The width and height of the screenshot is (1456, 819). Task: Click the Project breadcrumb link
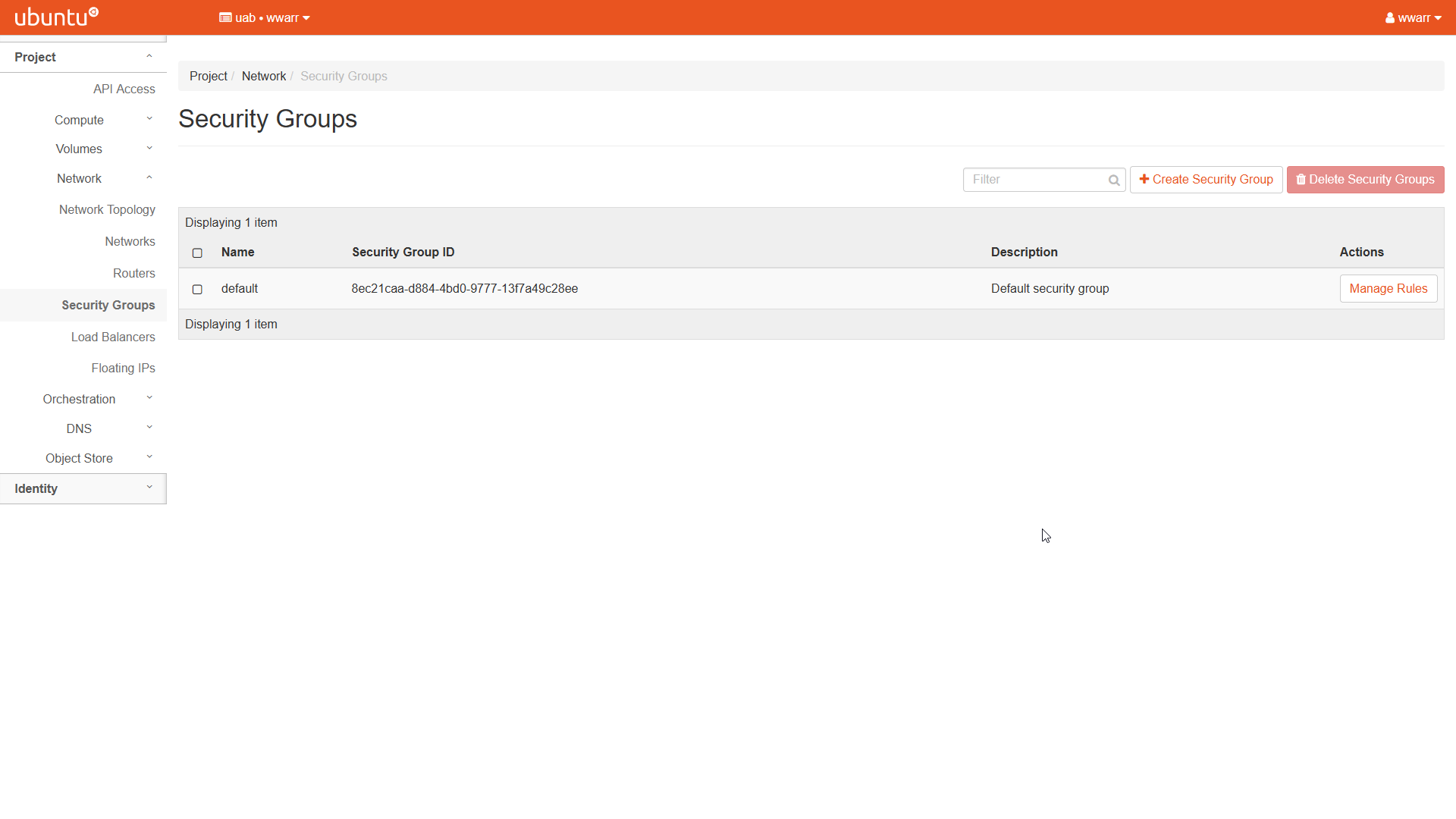pos(209,76)
